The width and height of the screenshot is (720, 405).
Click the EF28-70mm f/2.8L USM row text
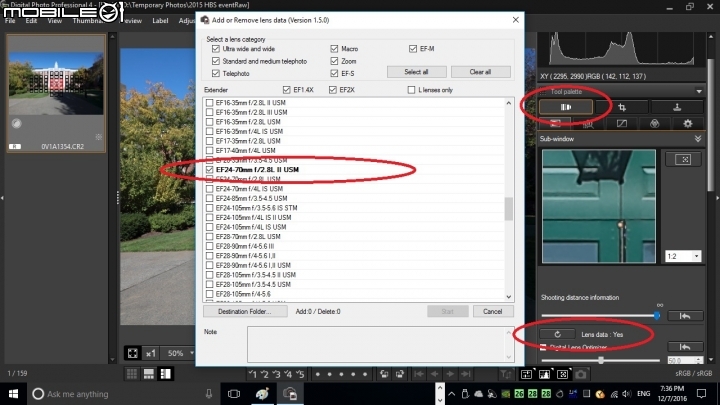coord(248,236)
